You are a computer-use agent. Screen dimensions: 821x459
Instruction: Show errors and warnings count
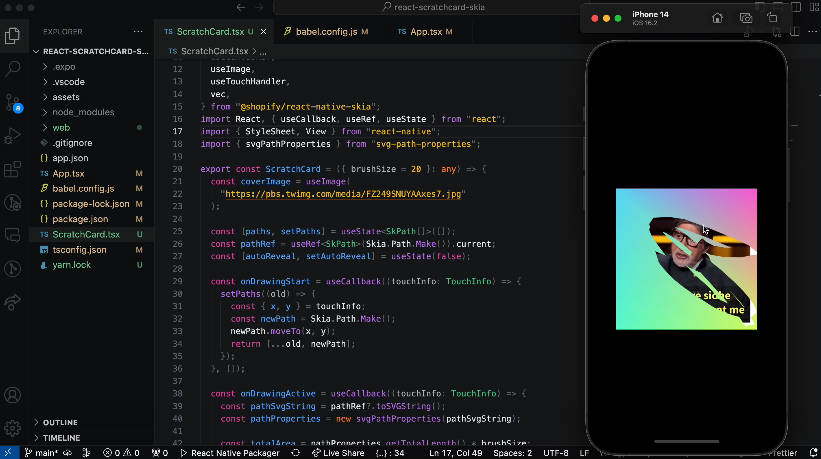tap(121, 453)
